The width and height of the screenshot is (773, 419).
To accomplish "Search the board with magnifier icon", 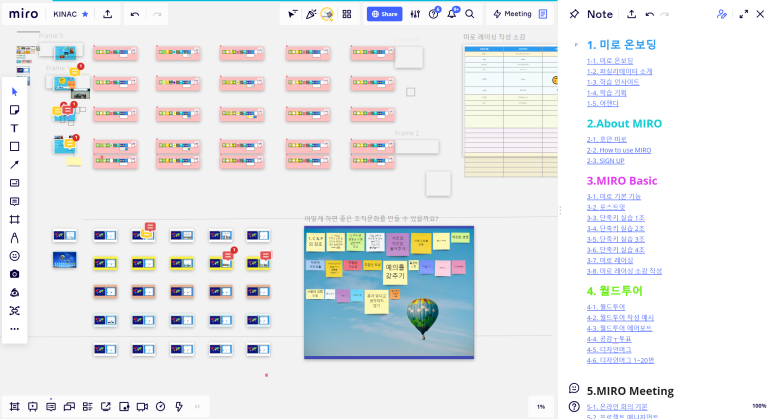I will (470, 14).
